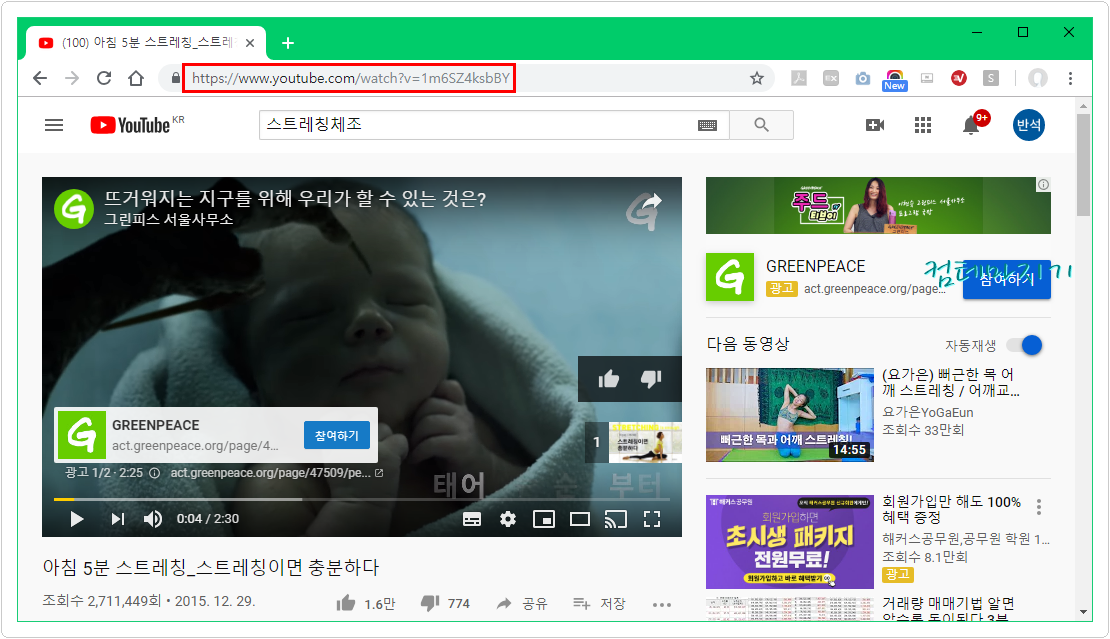1110x639 pixels.
Task: Click the blue 참여하기 button in sidebar
Action: pyautogui.click(x=1007, y=279)
